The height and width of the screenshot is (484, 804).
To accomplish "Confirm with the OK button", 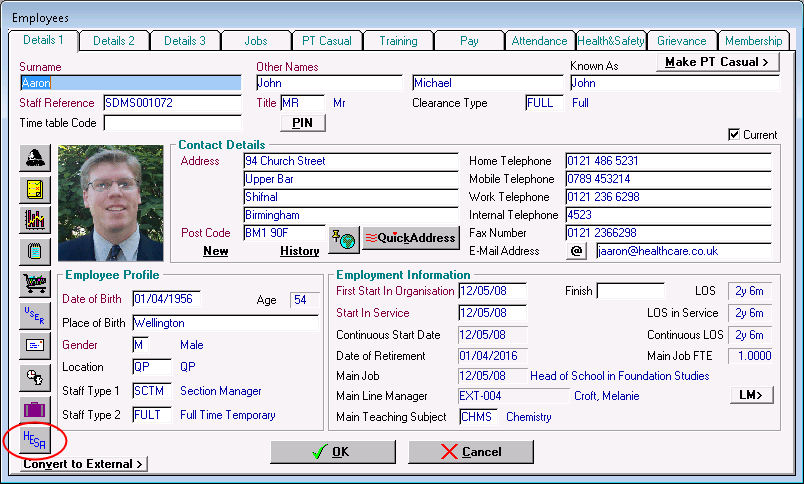I will 333,452.
